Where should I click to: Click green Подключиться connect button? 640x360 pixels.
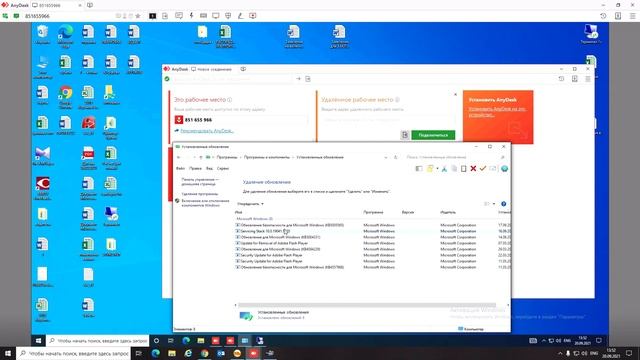tap(433, 135)
